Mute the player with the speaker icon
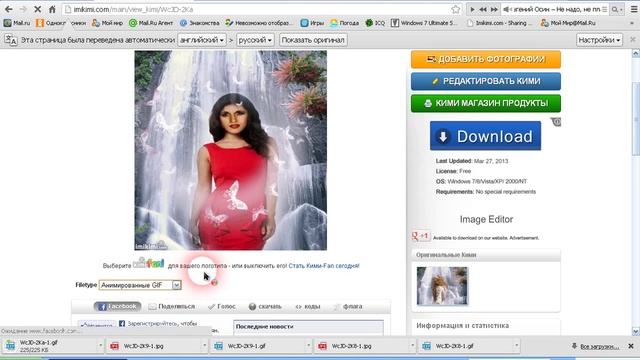640x360 pixels. click(x=507, y=9)
